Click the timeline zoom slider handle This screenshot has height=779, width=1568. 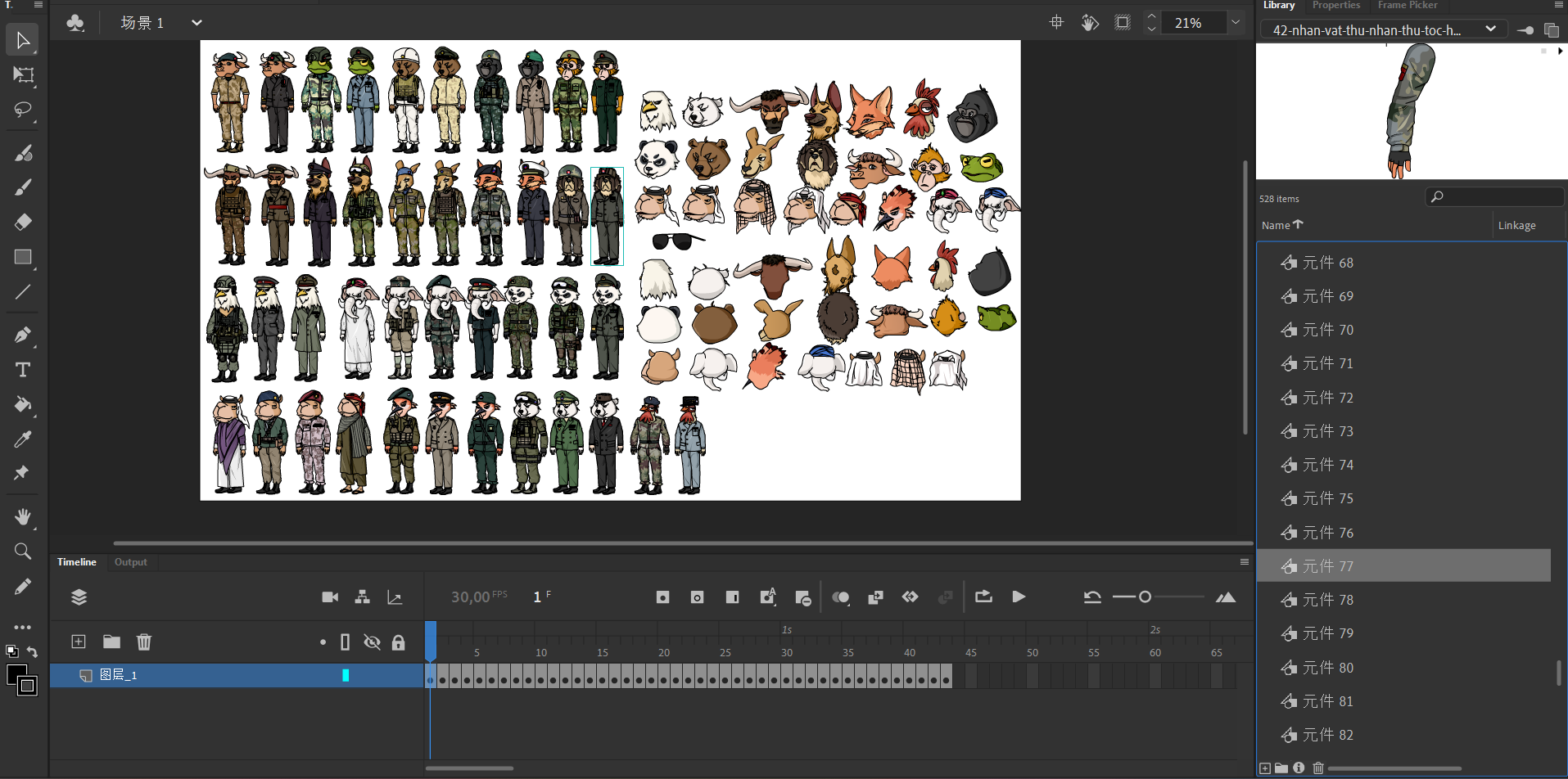coord(1145,597)
